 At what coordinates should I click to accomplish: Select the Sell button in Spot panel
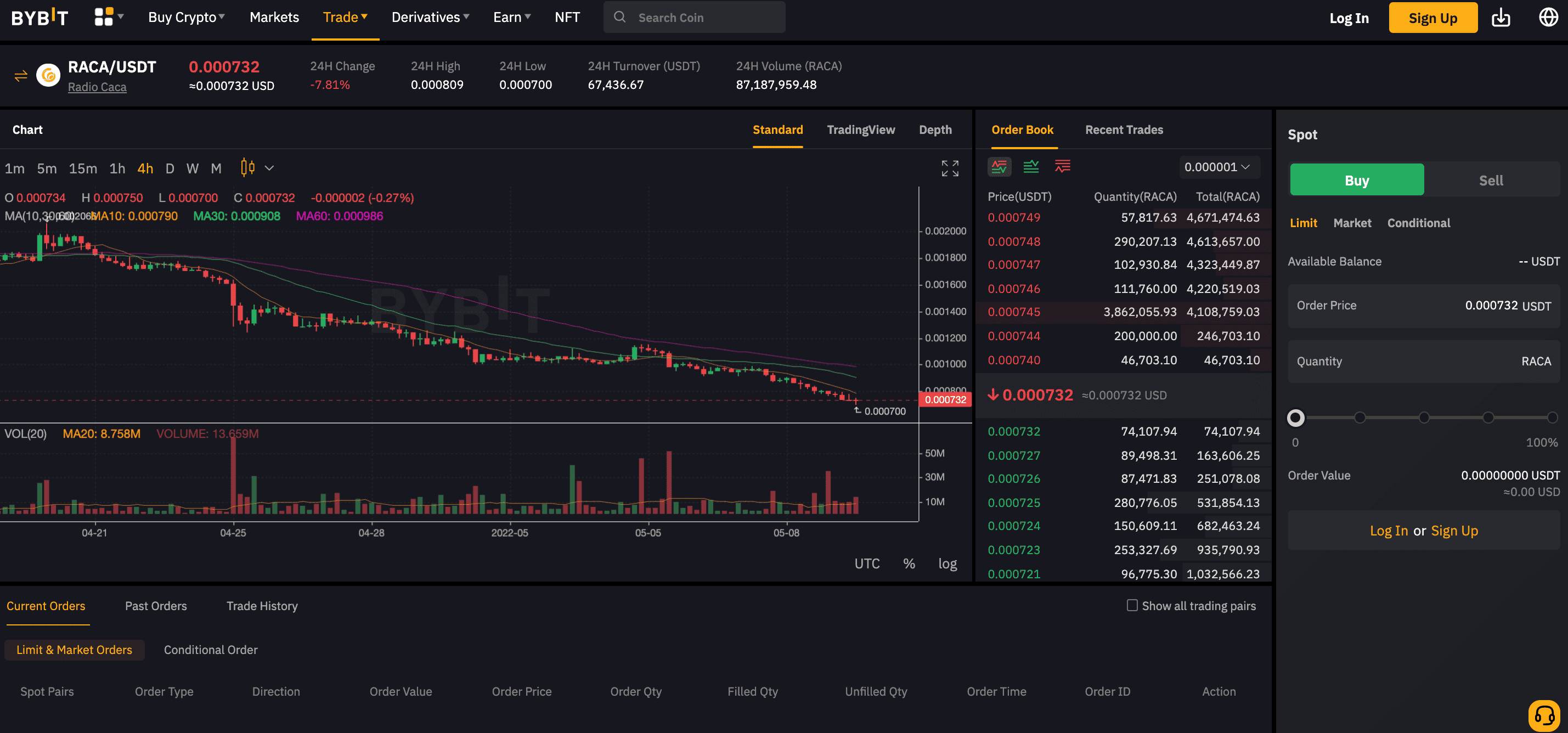tap(1491, 180)
